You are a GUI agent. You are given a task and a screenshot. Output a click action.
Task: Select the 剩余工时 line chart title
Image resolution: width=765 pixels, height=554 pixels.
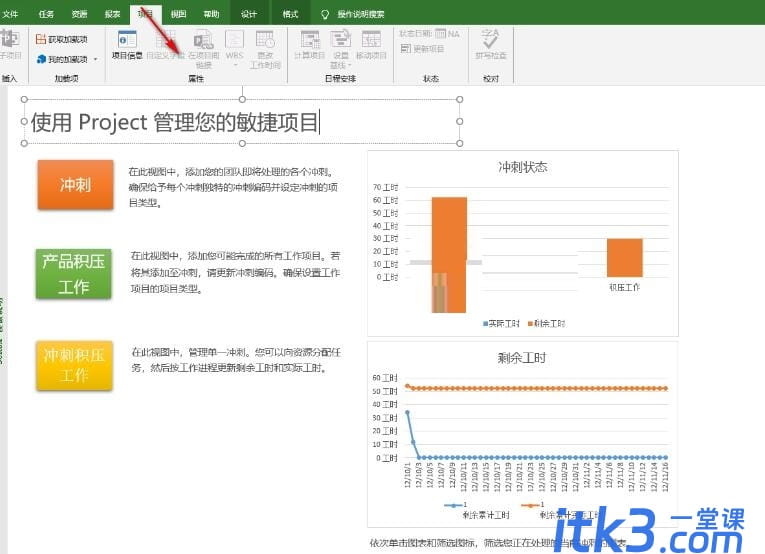pos(522,358)
